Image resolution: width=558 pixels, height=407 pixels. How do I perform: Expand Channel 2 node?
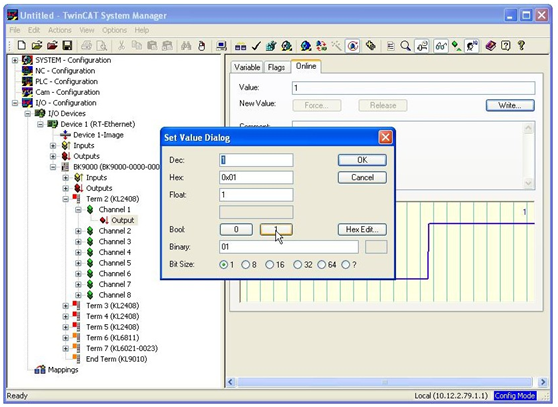coord(78,231)
